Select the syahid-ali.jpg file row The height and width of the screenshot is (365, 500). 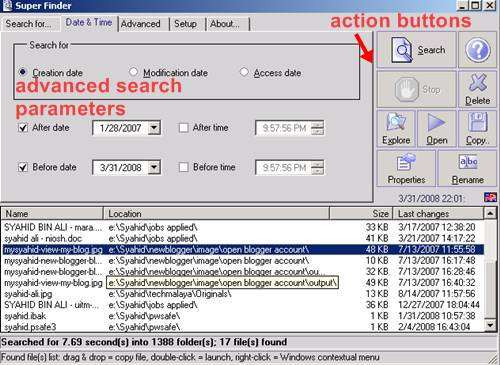[243, 294]
